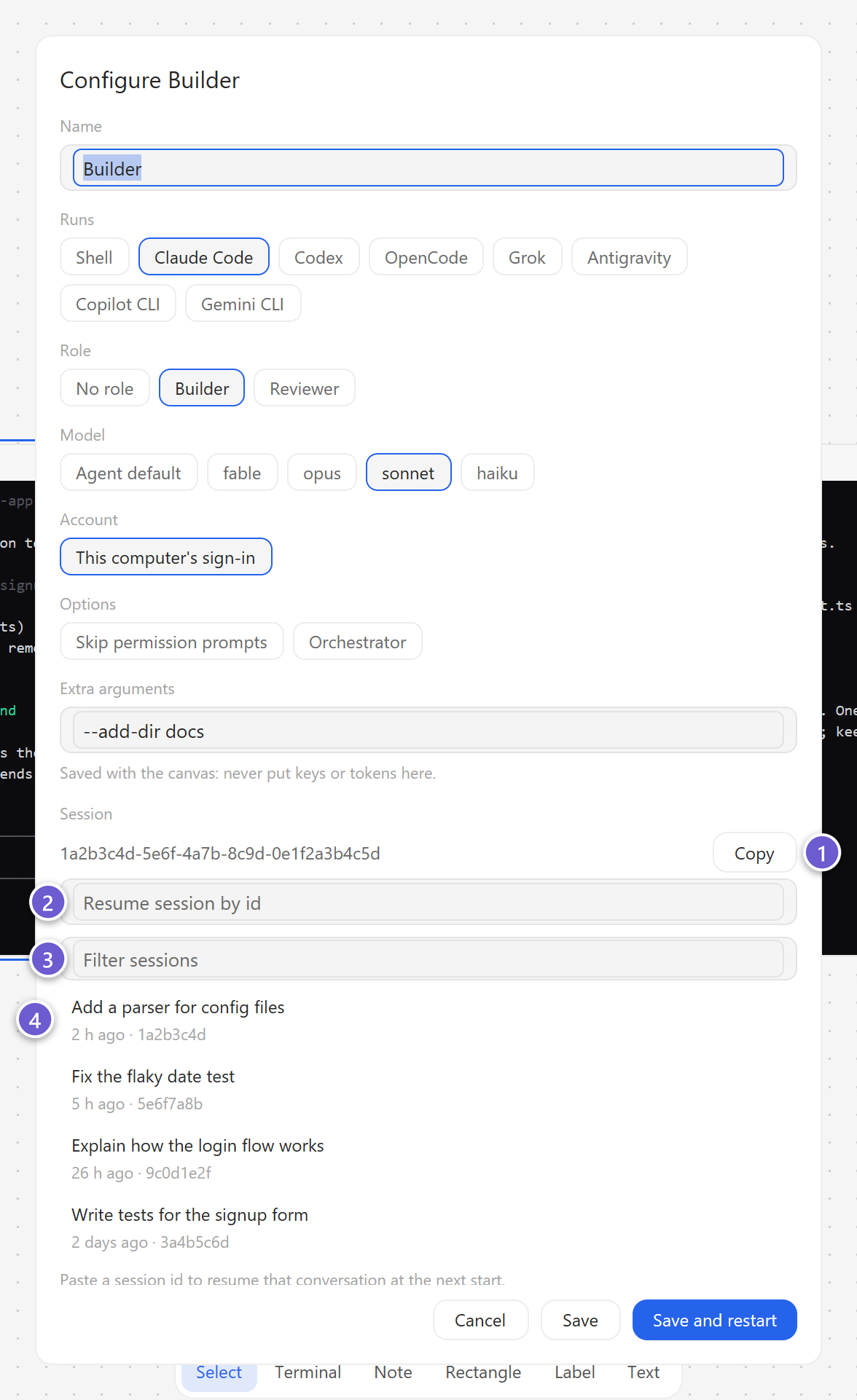Select the Codex runner option
The image size is (857, 1400).
pyautogui.click(x=318, y=257)
